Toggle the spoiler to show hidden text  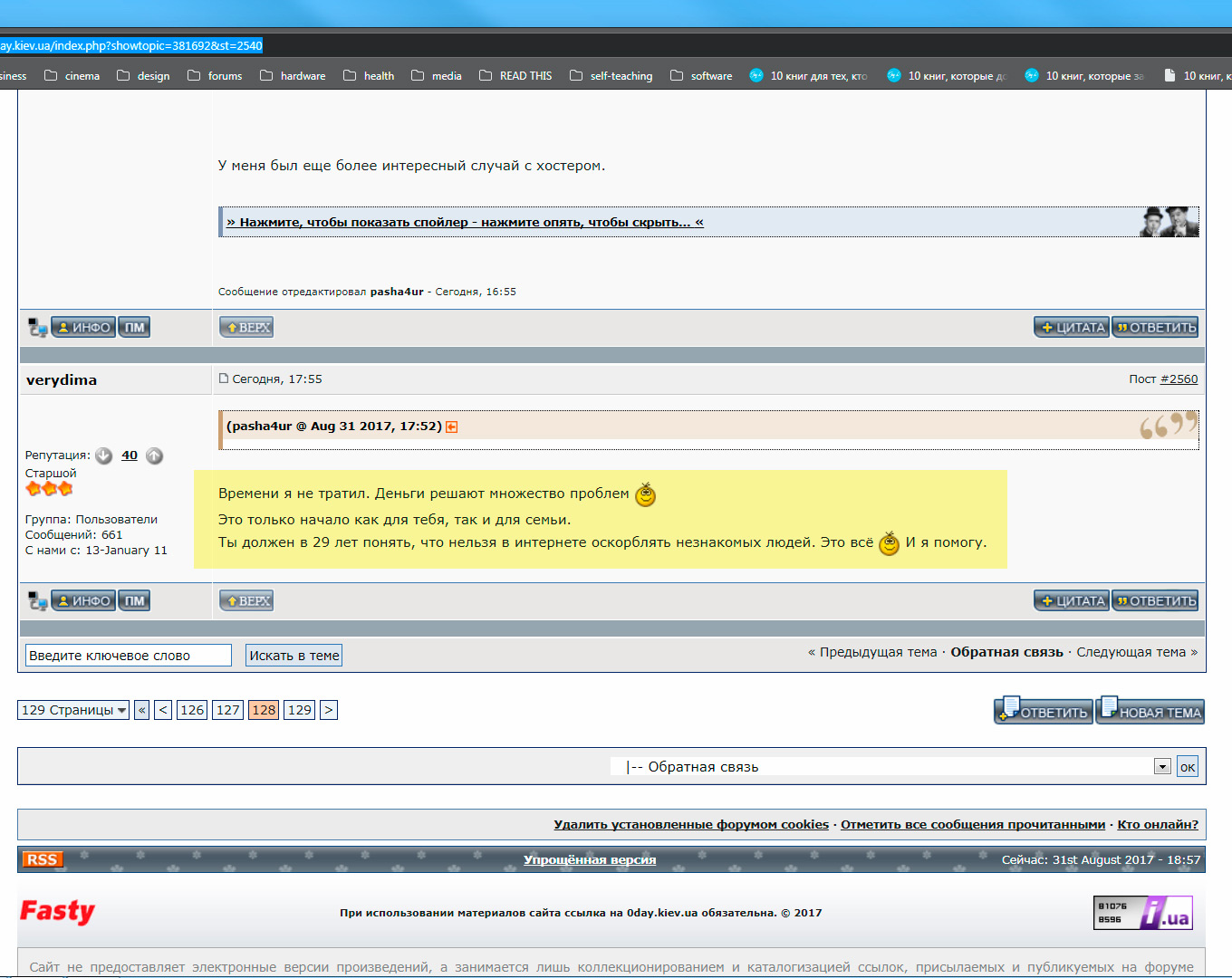(465, 222)
